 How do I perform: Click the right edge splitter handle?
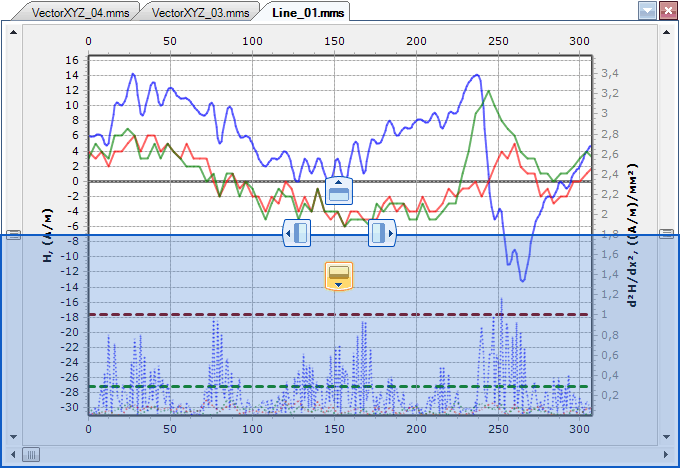click(665, 235)
